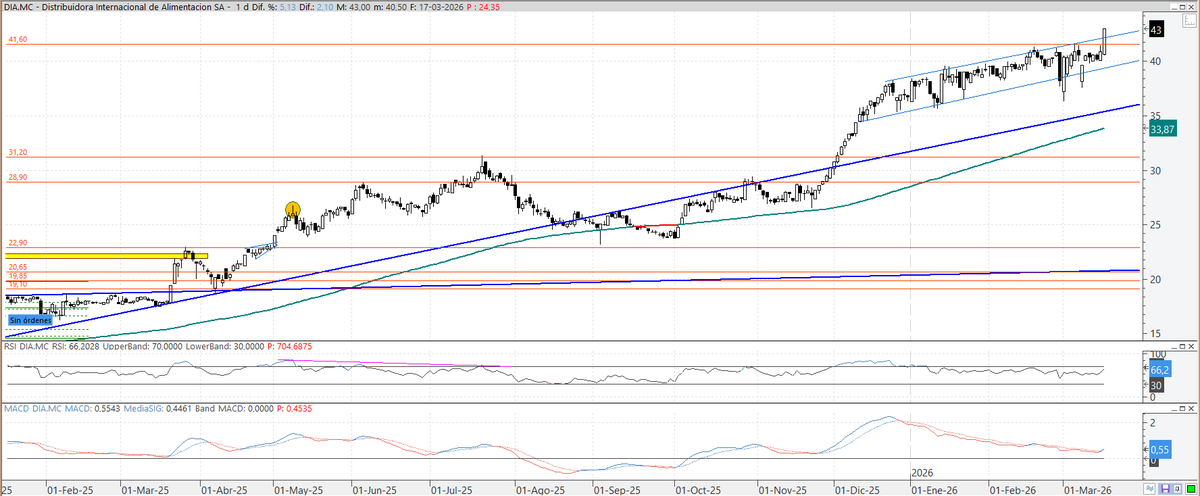Click the 'Dif. %: 5,13' value in header
Image resolution: width=1200 pixels, height=496 pixels.
(274, 8)
